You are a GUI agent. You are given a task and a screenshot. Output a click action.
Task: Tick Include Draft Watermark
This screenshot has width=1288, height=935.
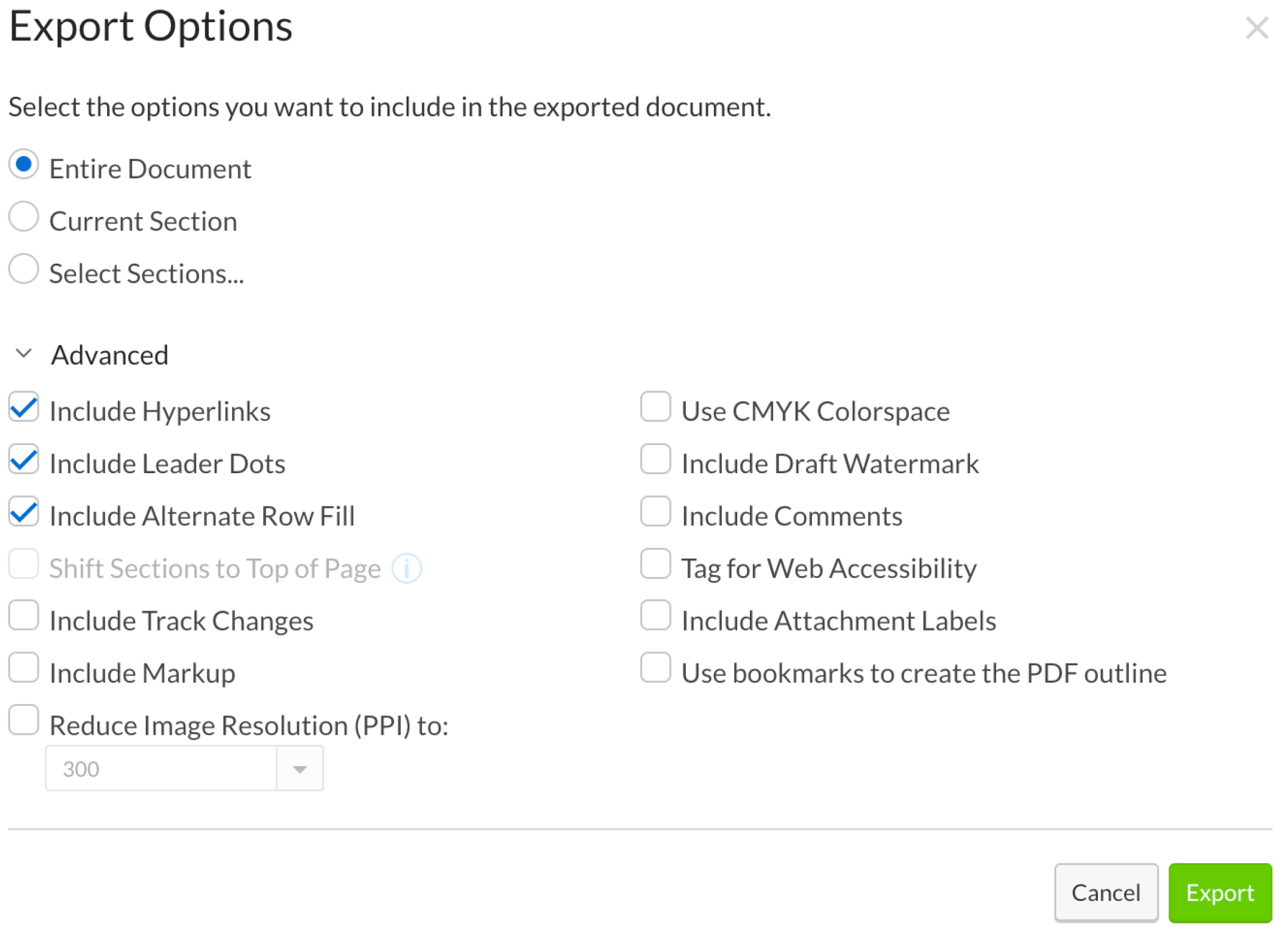(x=655, y=459)
